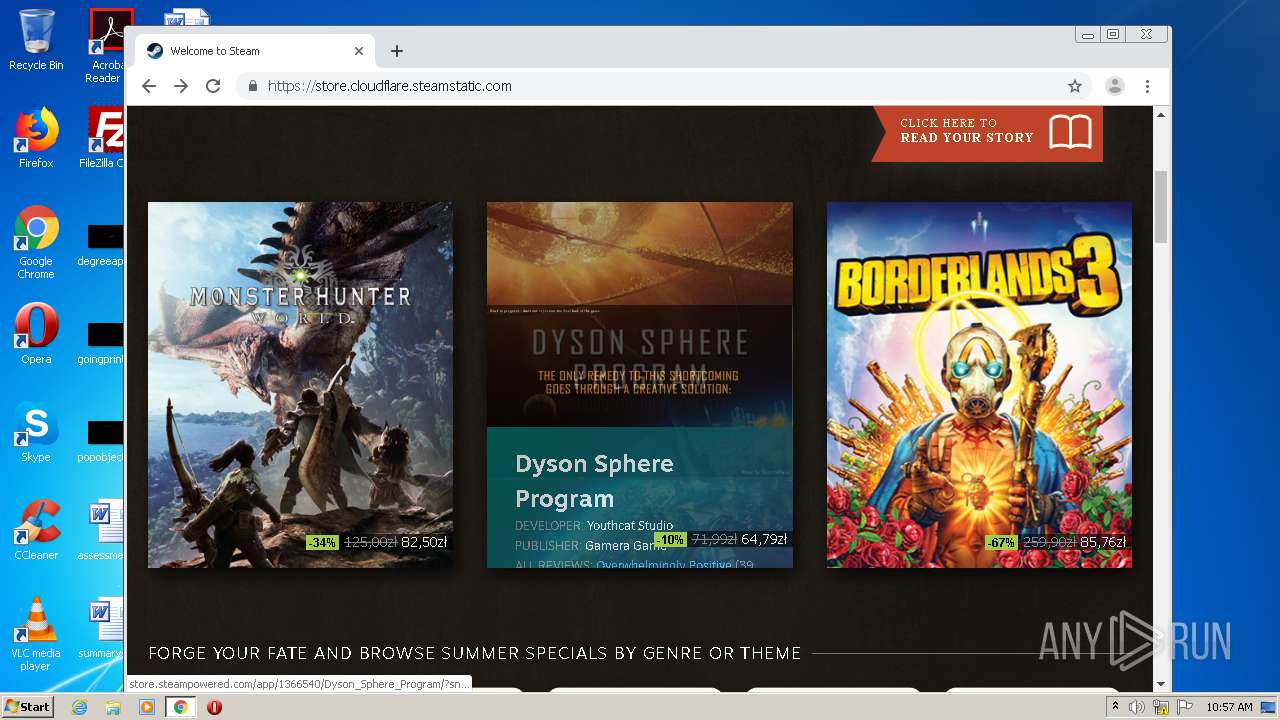Minimize the Chrome window
Screen dimensions: 1280x720
(1087, 35)
